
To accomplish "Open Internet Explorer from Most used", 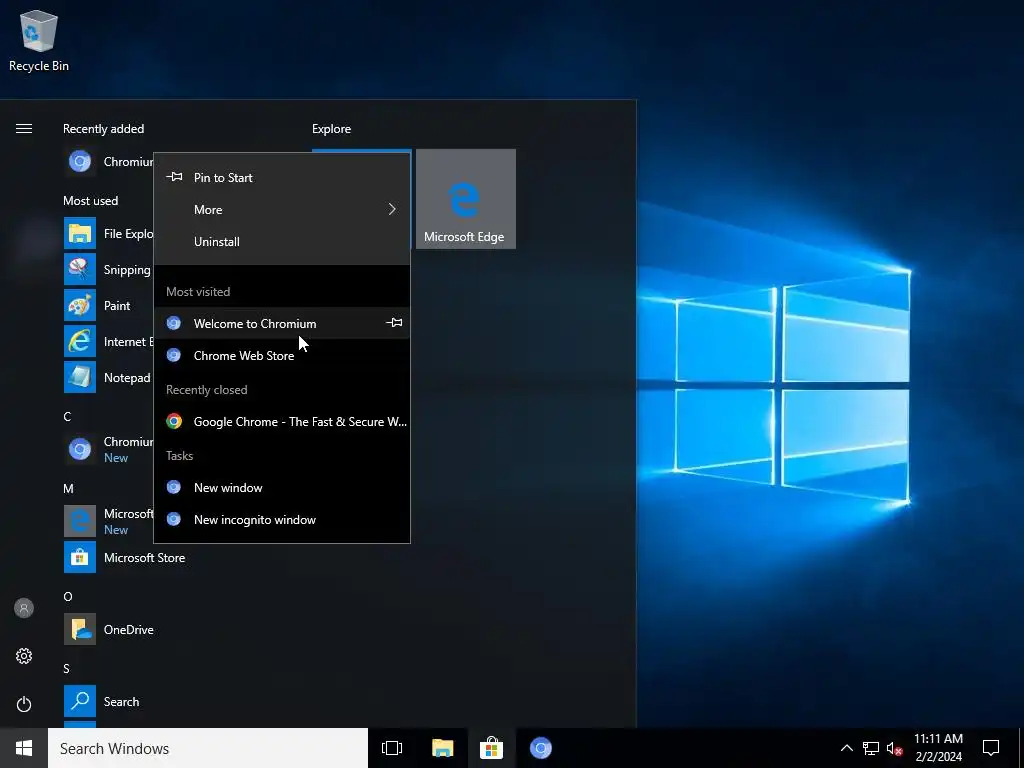I will [108, 342].
